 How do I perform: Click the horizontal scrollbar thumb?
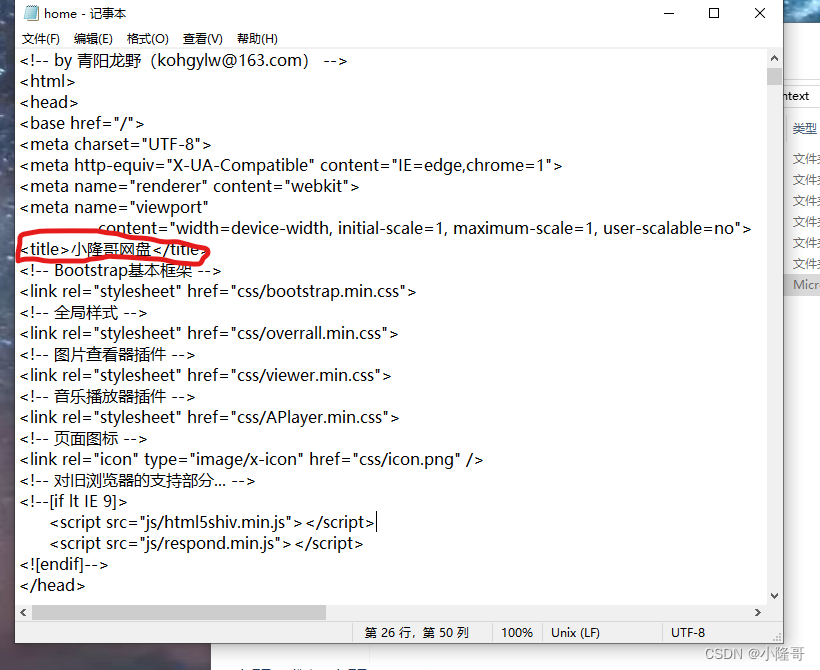[179, 612]
